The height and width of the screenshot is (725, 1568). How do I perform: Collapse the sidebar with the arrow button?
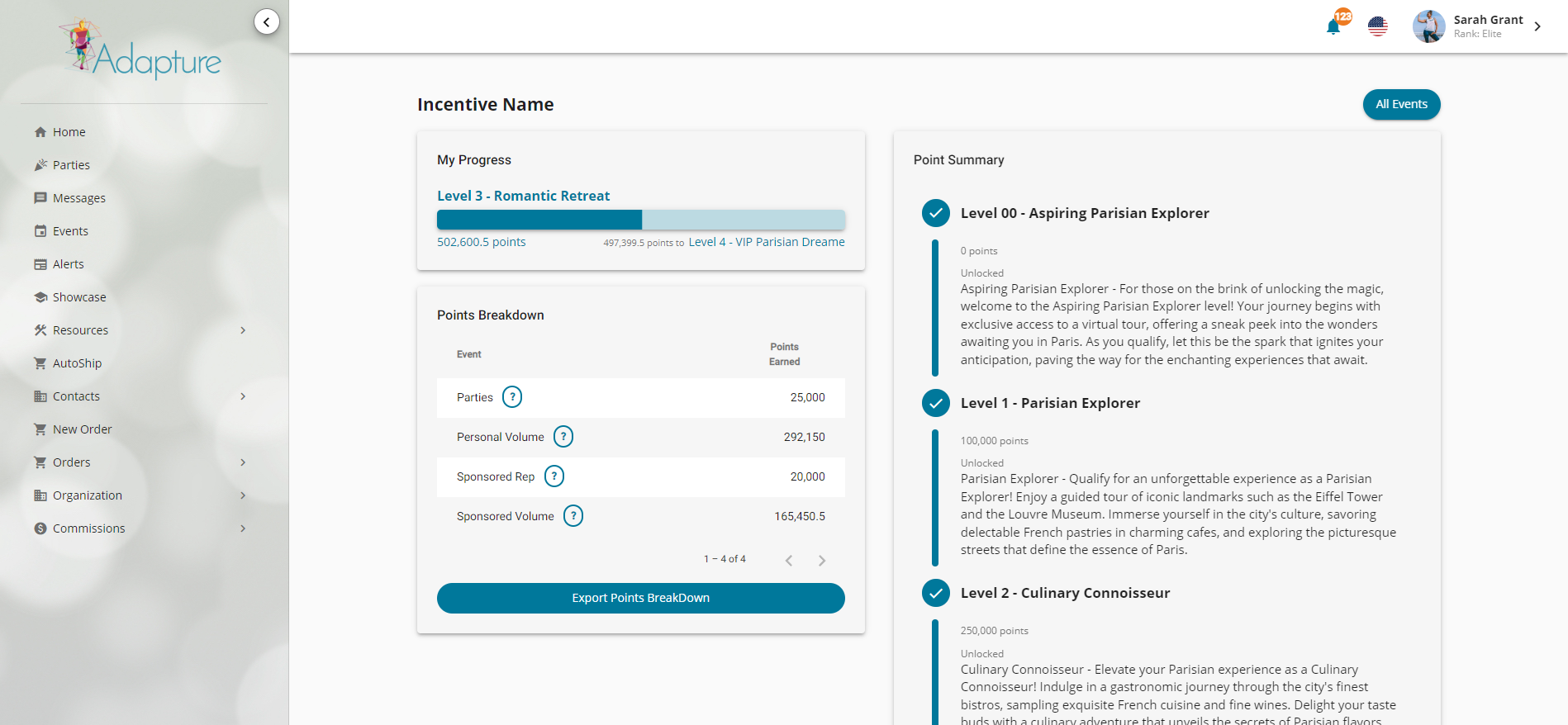[266, 21]
